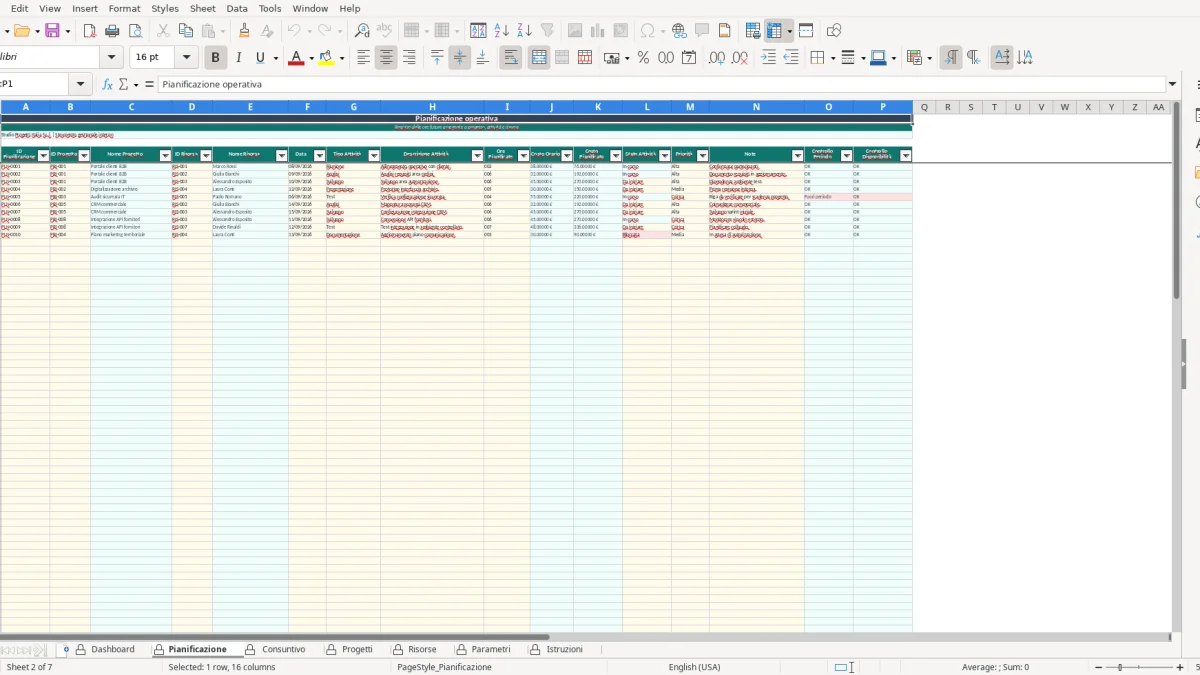Toggle underline formatting

(x=261, y=58)
